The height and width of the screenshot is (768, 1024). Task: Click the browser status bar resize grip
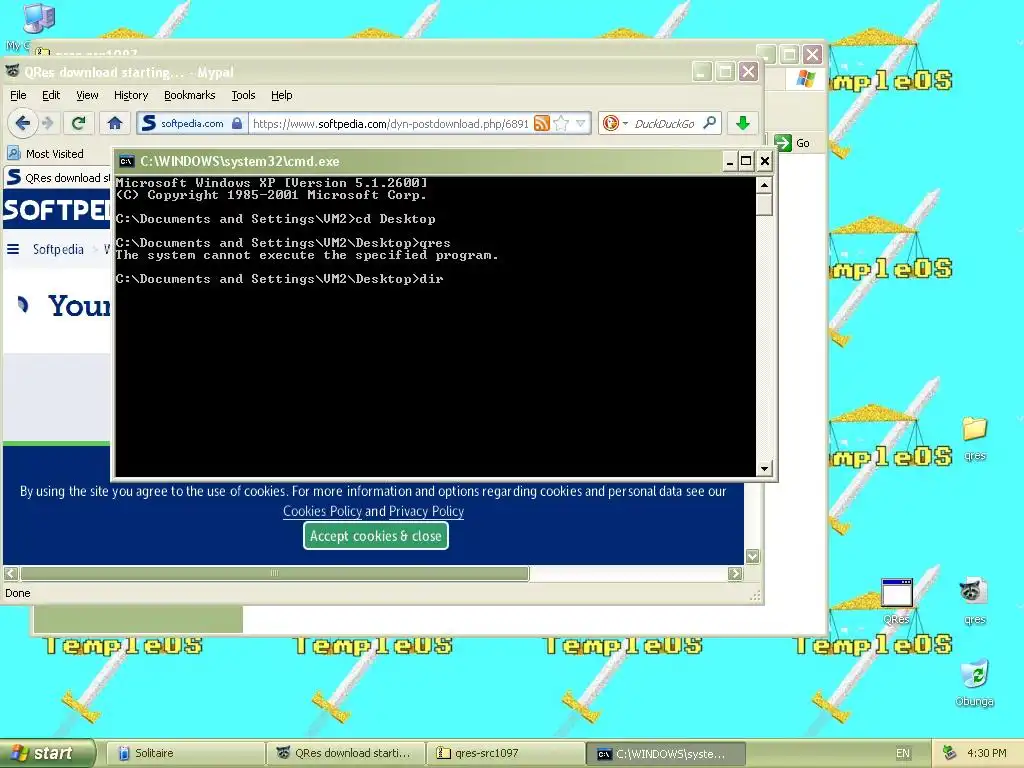tap(755, 595)
